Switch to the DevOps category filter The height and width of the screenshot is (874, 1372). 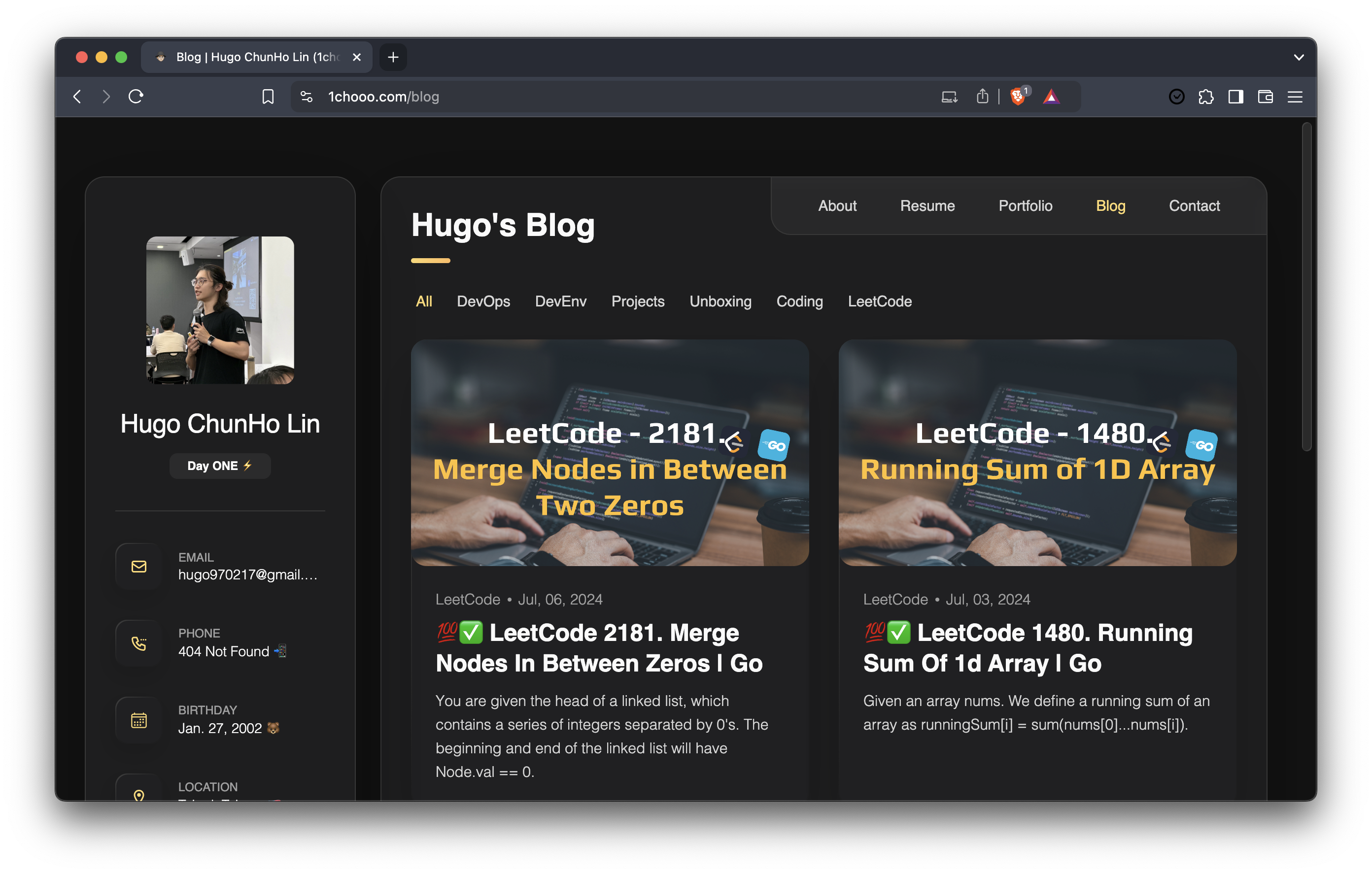point(483,302)
